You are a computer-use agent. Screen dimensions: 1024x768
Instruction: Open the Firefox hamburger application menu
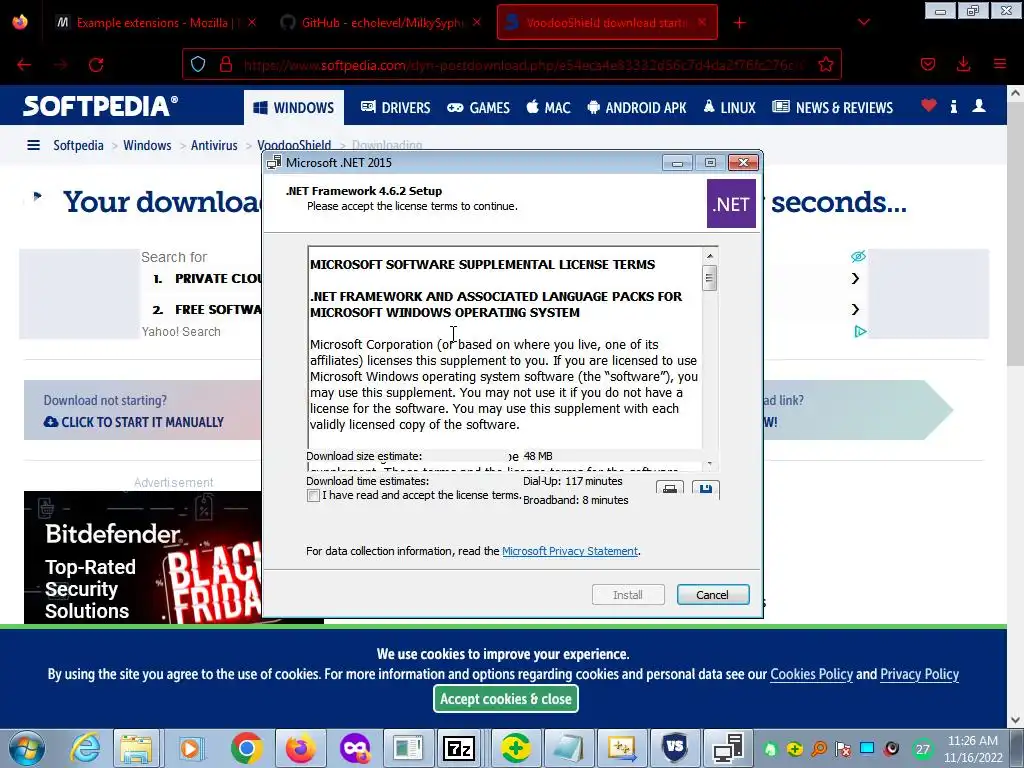pos(1000,64)
